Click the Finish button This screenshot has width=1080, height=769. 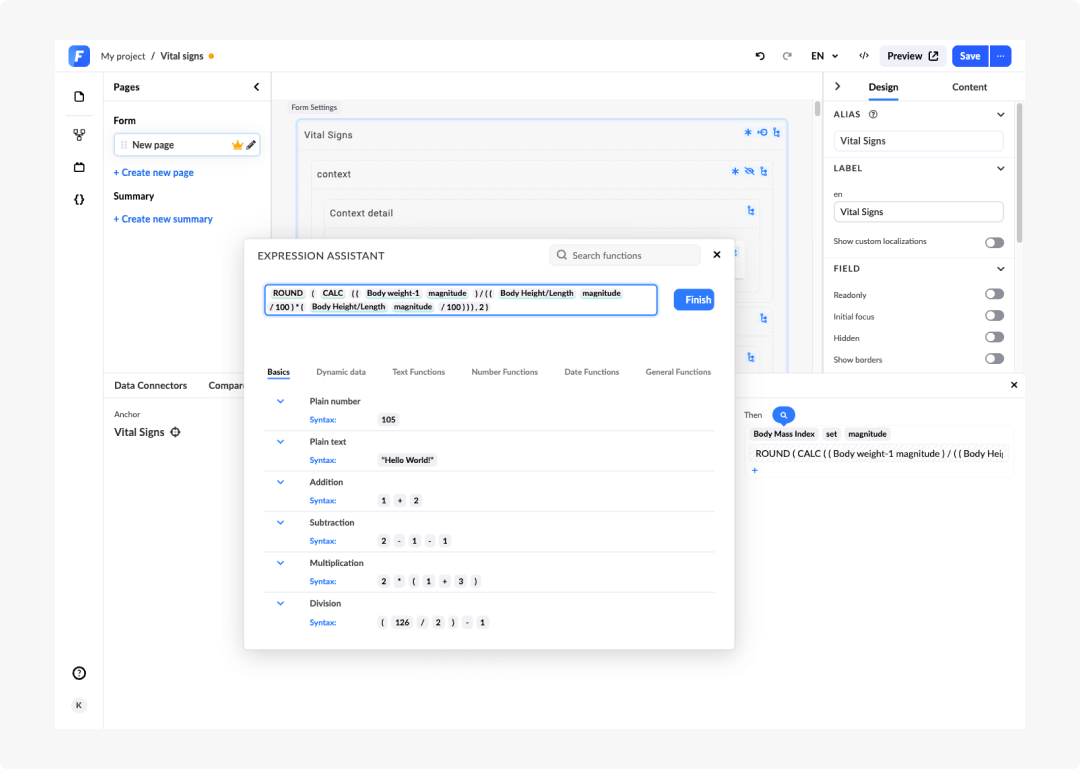coord(694,300)
